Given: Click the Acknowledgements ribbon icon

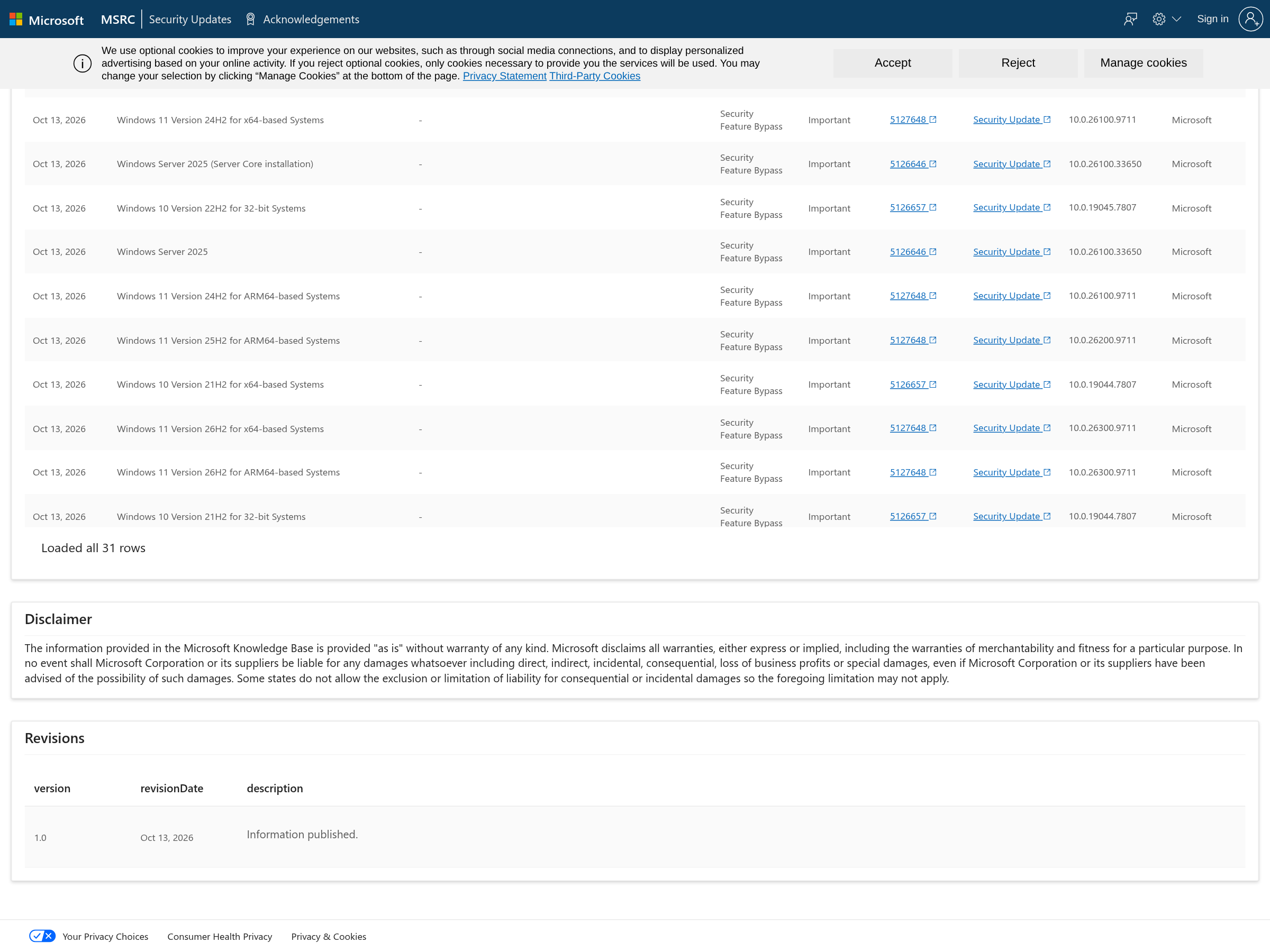Looking at the screenshot, I should 250,20.
